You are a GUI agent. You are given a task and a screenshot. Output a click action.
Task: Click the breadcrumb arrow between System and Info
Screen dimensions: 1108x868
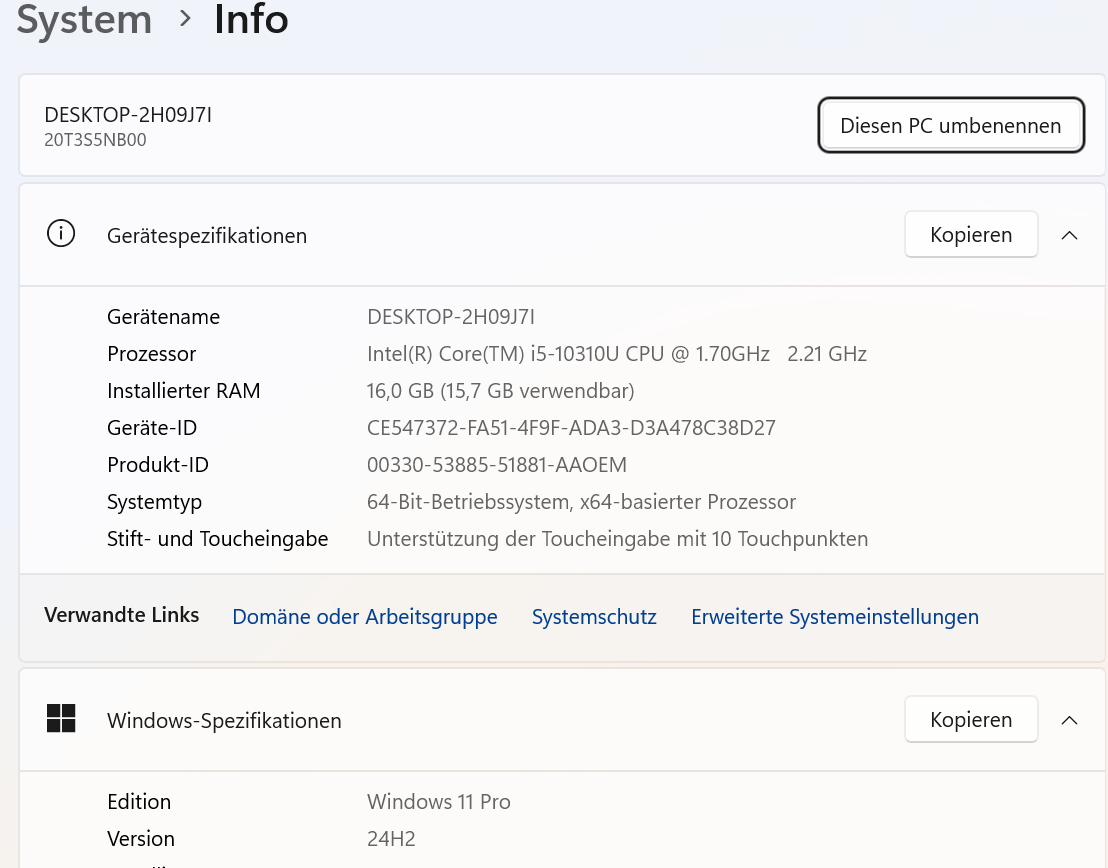click(184, 19)
